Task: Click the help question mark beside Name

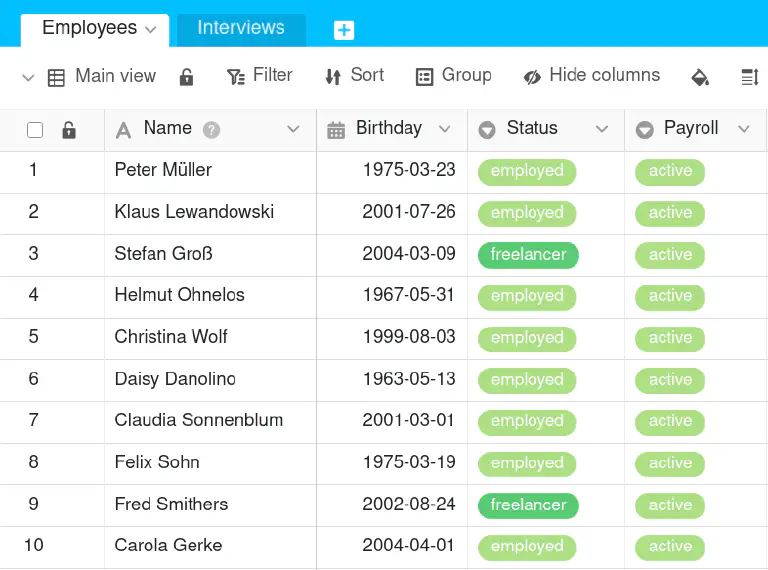Action: coord(211,129)
